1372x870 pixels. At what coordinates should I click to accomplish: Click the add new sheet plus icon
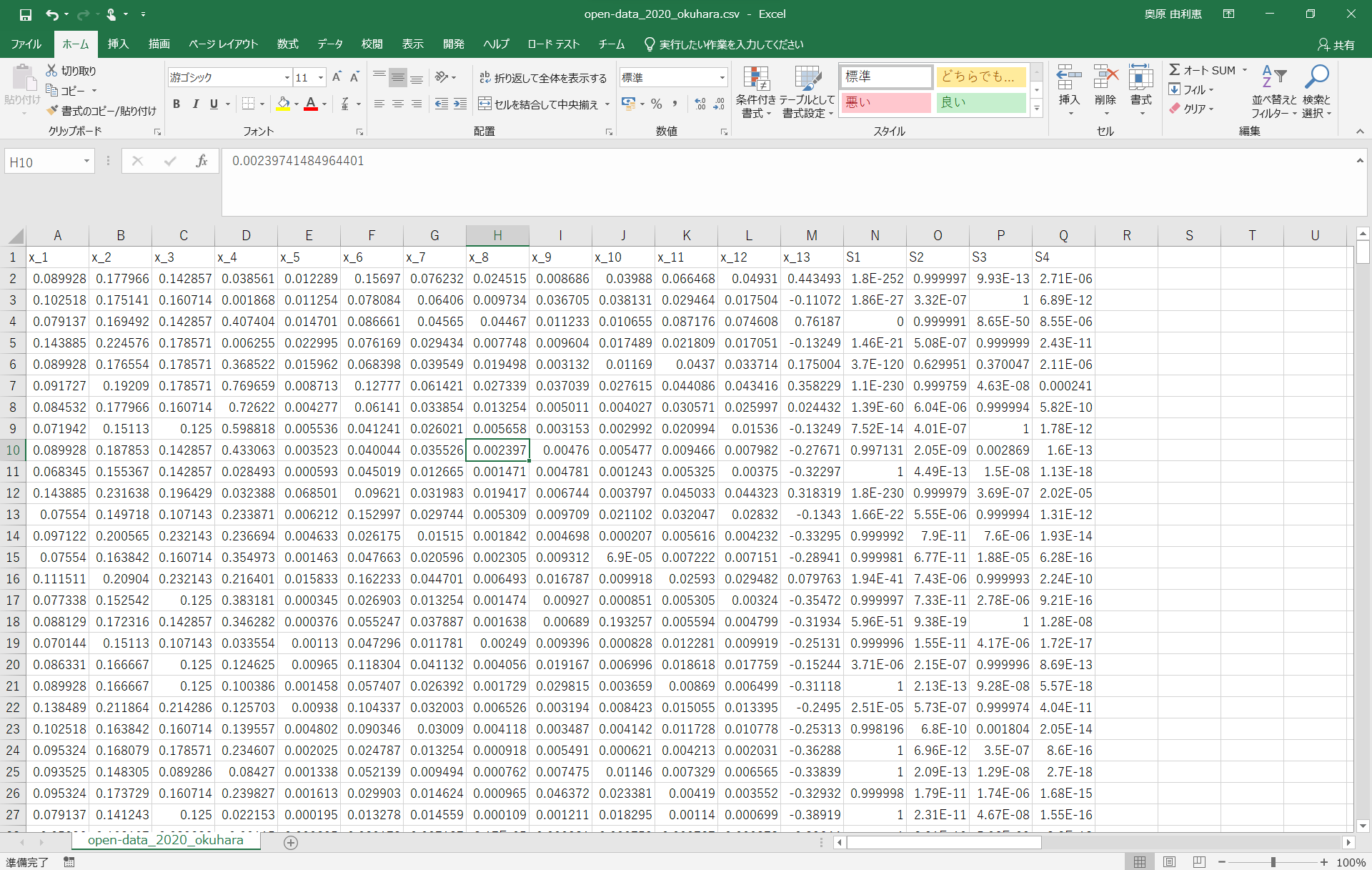click(x=291, y=842)
